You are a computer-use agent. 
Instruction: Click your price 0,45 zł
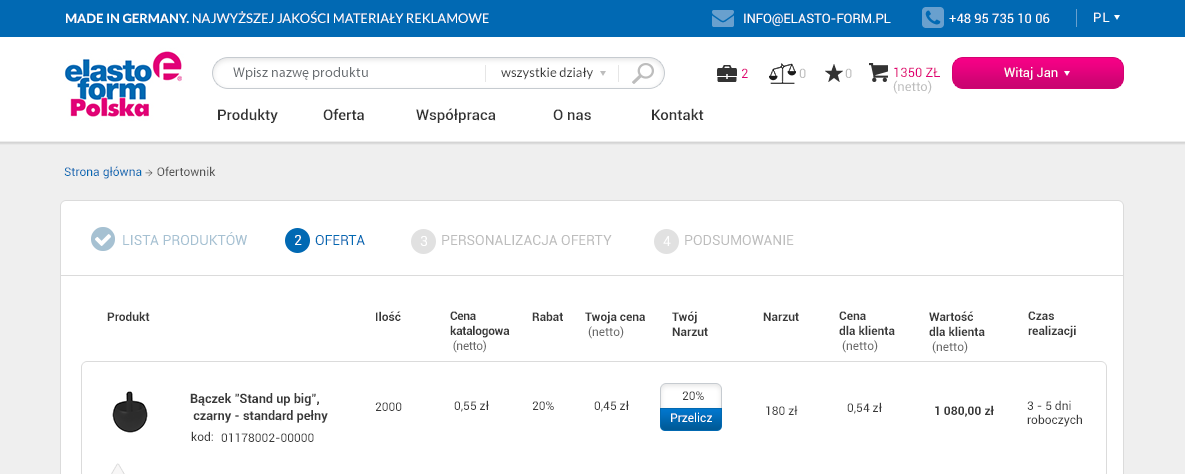click(x=611, y=406)
